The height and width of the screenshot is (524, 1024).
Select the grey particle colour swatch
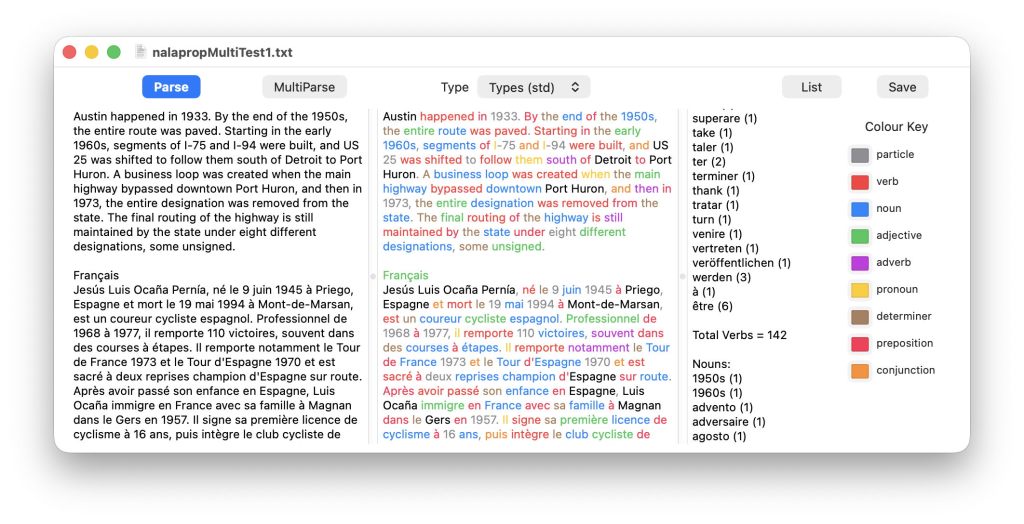click(859, 155)
